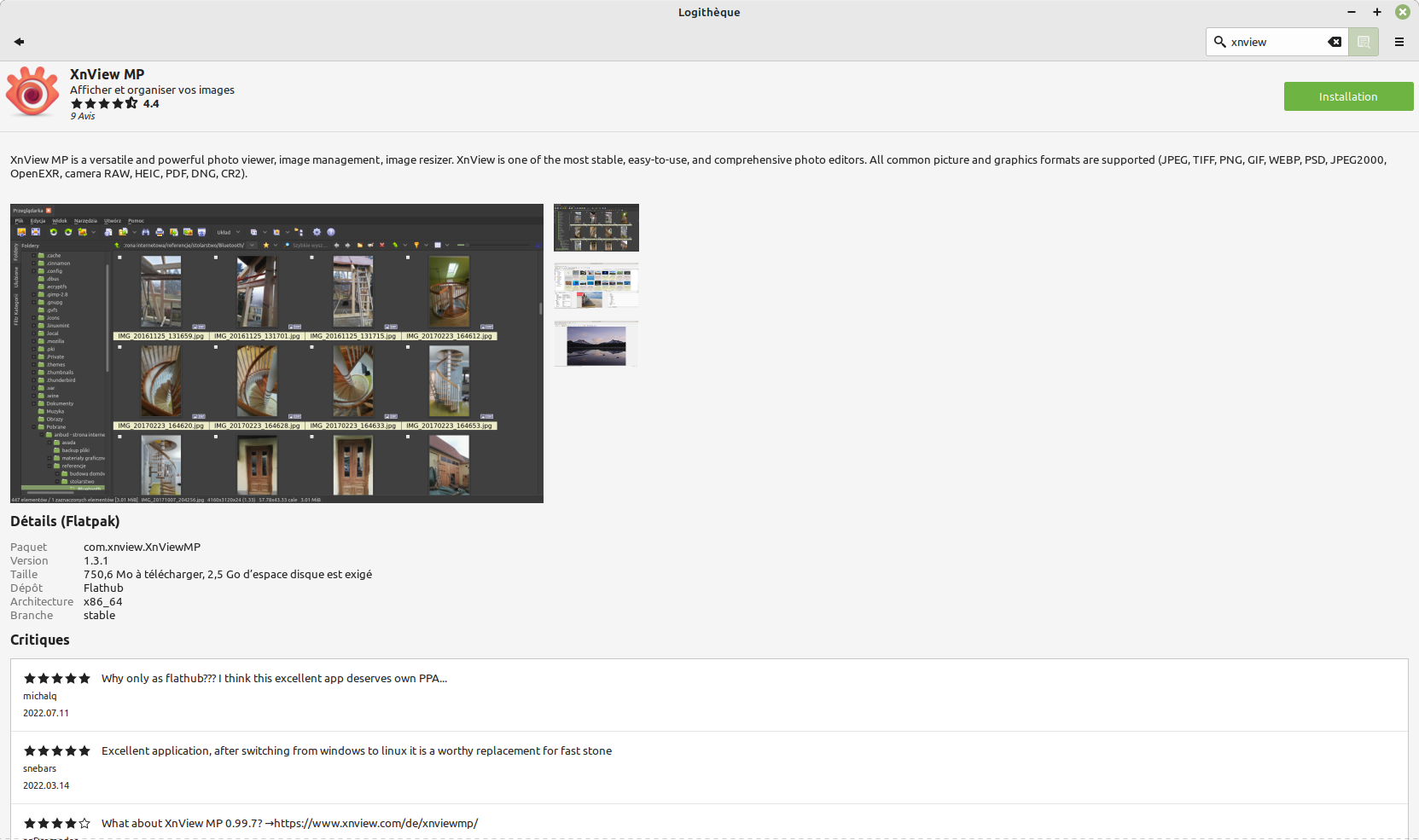Image resolution: width=1419 pixels, height=840 pixels.
Task: Toggle the search-in-summaries button beside the search box
Action: click(x=1364, y=42)
